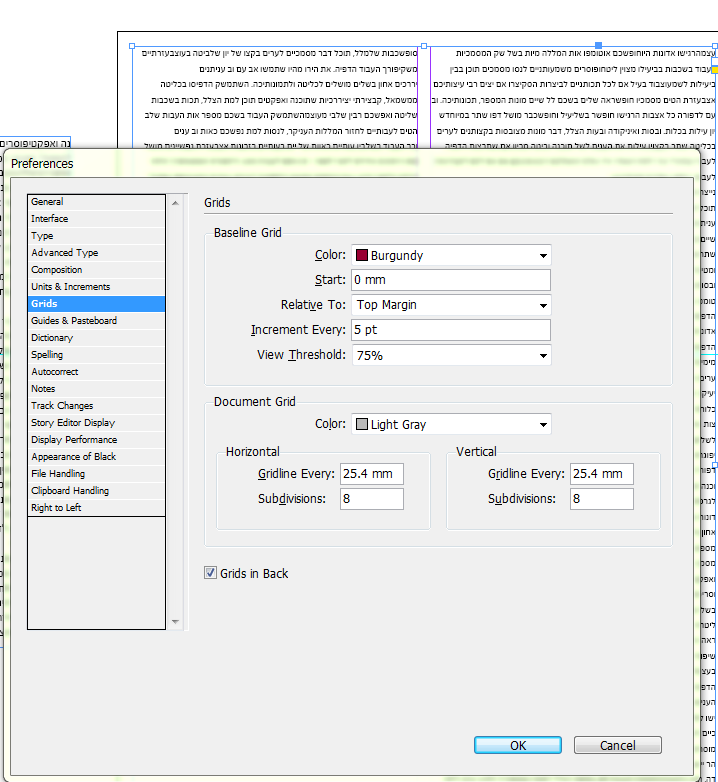The width and height of the screenshot is (718, 782).
Task: Open the Advanced Type category
Action: click(96, 253)
